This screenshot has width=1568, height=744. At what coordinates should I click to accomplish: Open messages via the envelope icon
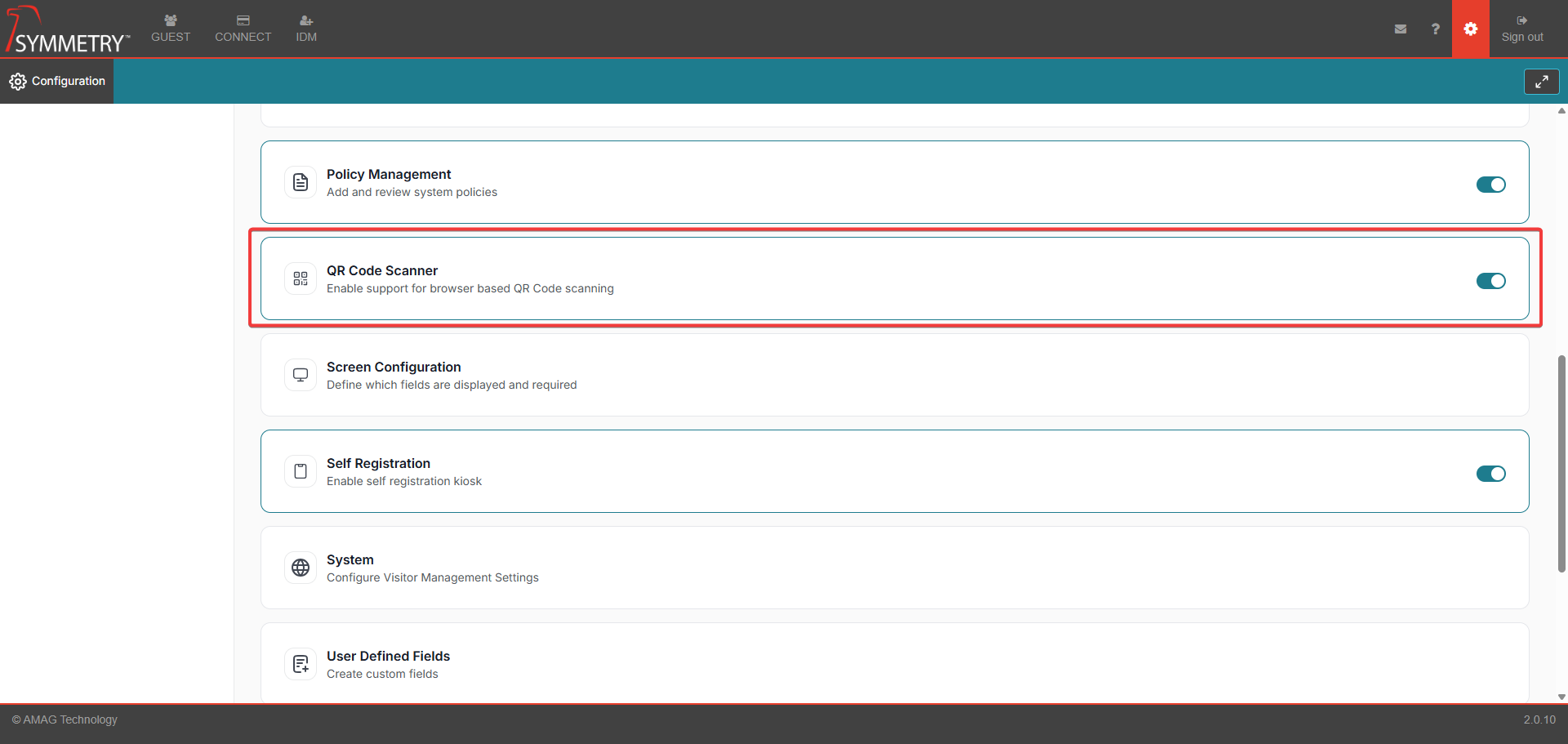pos(1401,29)
